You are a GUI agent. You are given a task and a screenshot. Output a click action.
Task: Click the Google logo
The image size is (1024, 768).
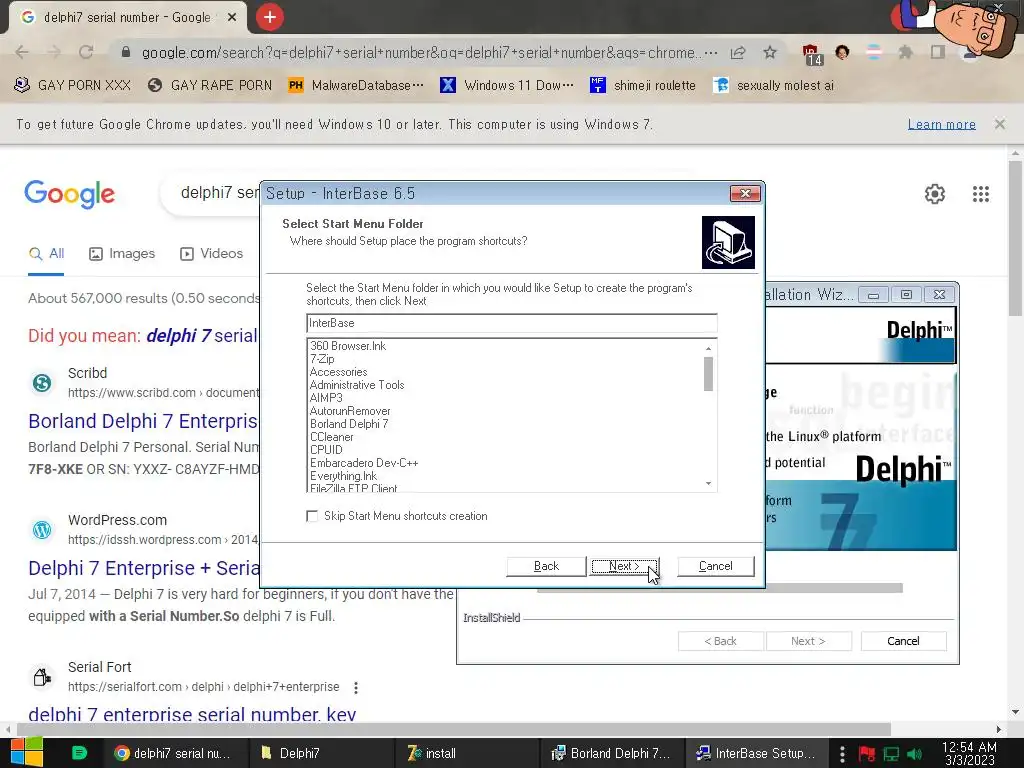click(x=70, y=194)
